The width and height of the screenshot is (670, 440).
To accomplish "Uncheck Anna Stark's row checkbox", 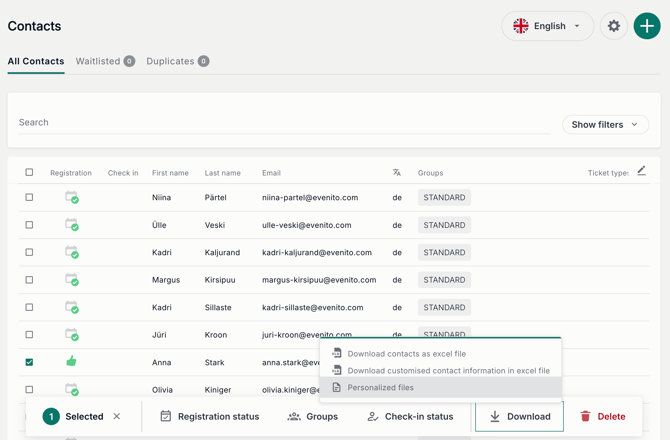I will click(29, 362).
